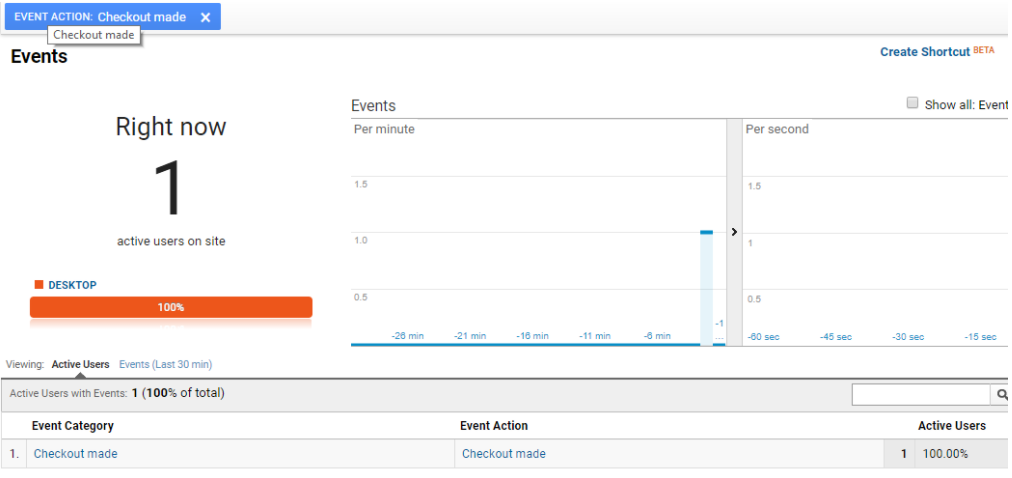The image size is (1012, 478).
Task: Click the Per minute chart label
Action: tap(384, 129)
